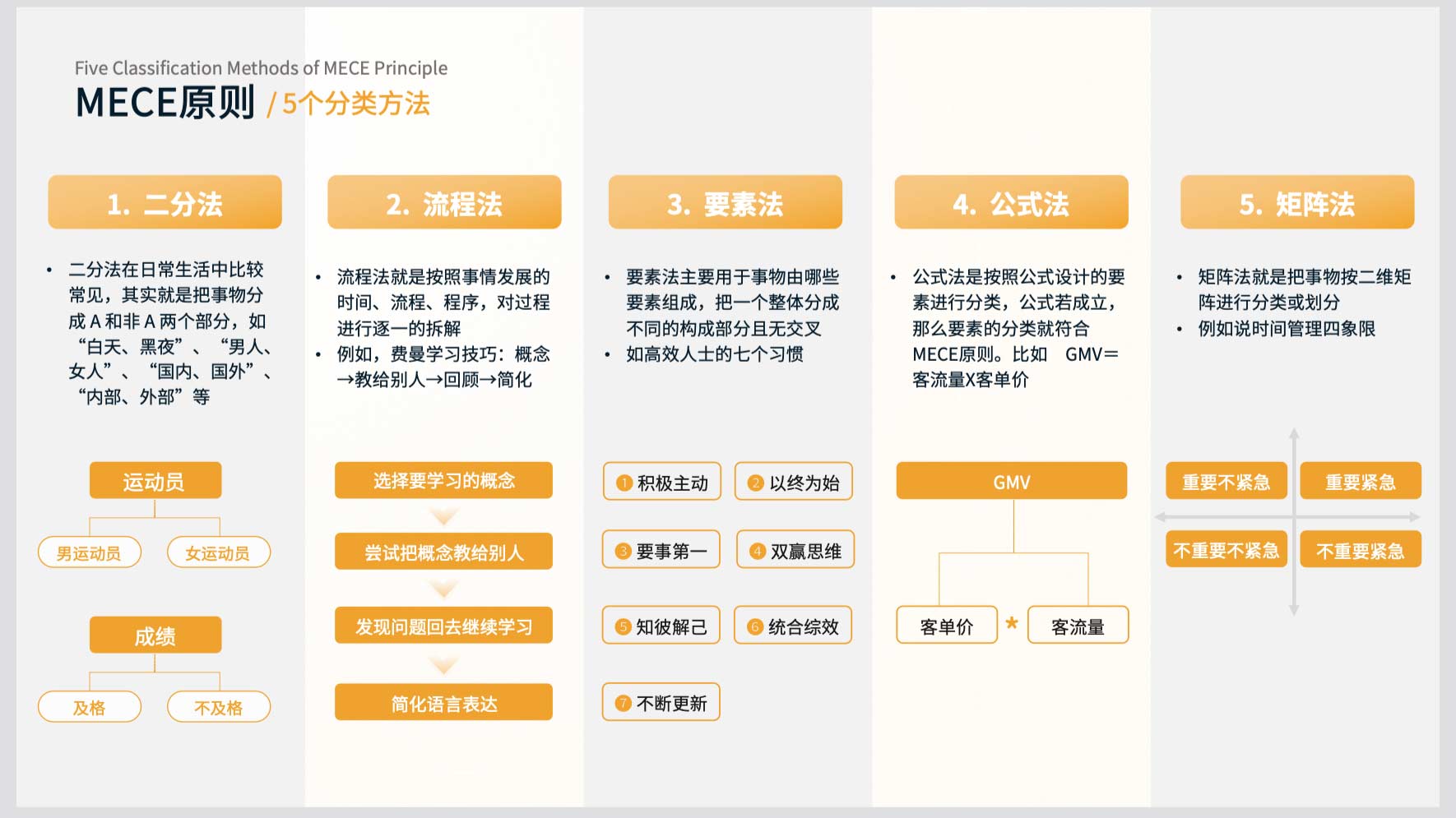
Task: Click the numbered circle 2 beside 以终为始
Action: point(756,483)
